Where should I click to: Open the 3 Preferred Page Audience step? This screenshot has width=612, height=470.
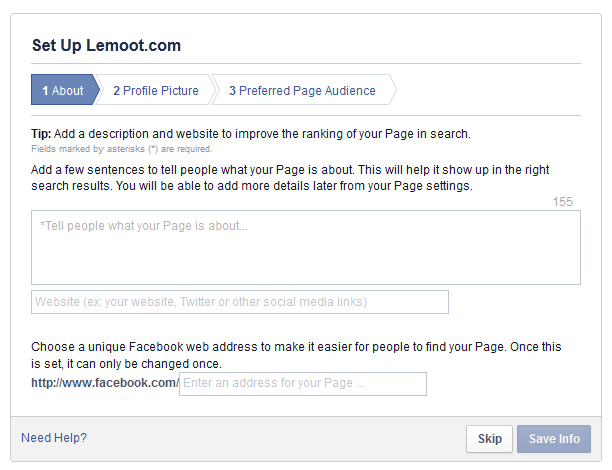pyautogui.click(x=302, y=90)
